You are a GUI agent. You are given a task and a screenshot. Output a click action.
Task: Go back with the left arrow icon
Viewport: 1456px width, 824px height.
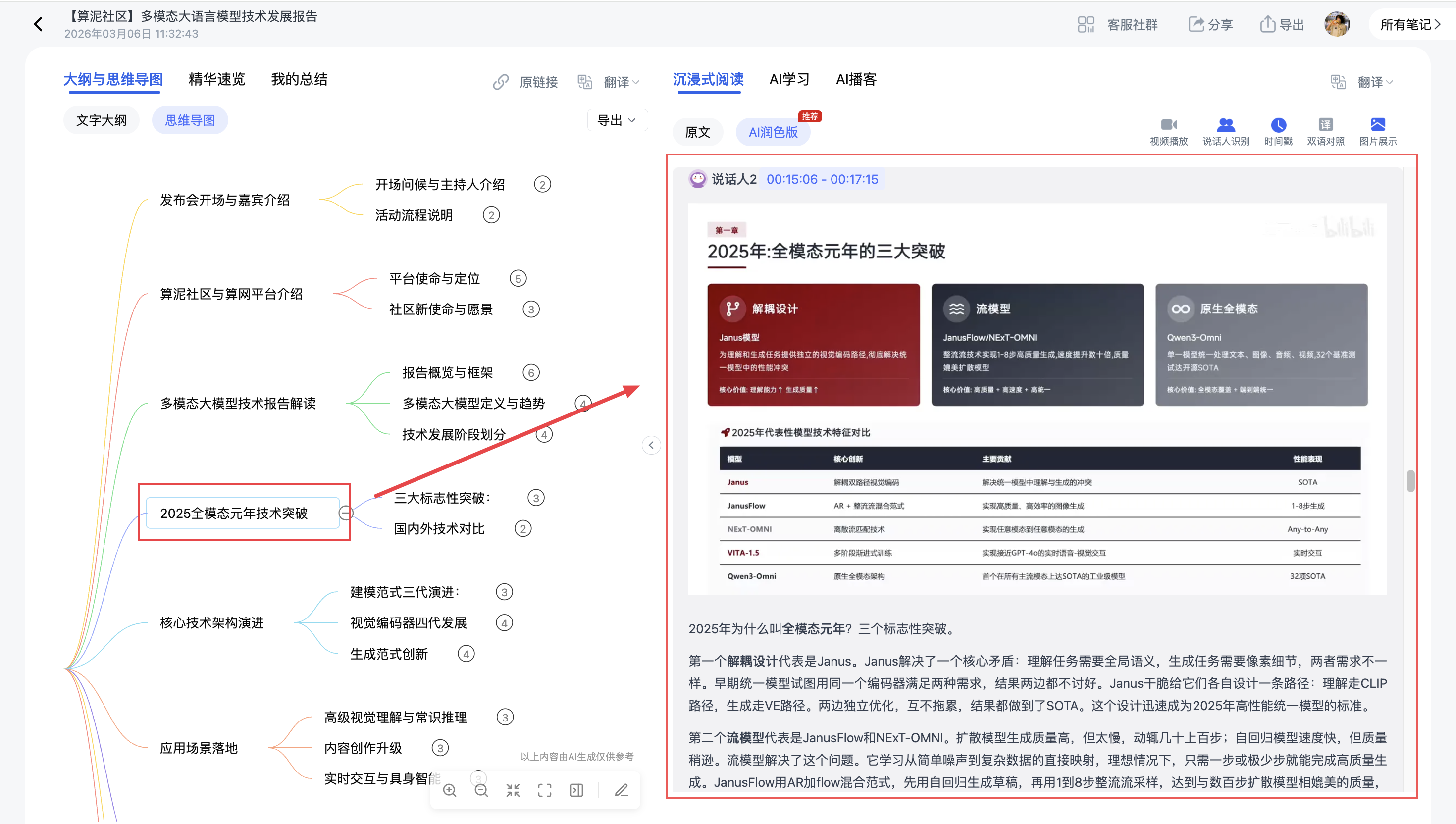38,24
